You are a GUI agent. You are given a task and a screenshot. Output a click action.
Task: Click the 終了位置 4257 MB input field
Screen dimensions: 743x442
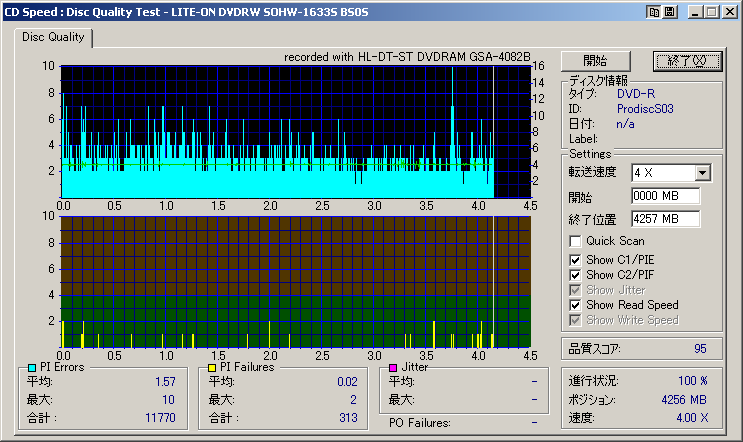665,219
